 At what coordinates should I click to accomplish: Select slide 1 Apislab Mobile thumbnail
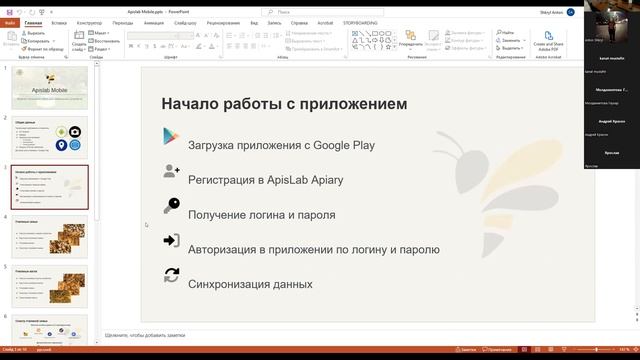tap(49, 88)
